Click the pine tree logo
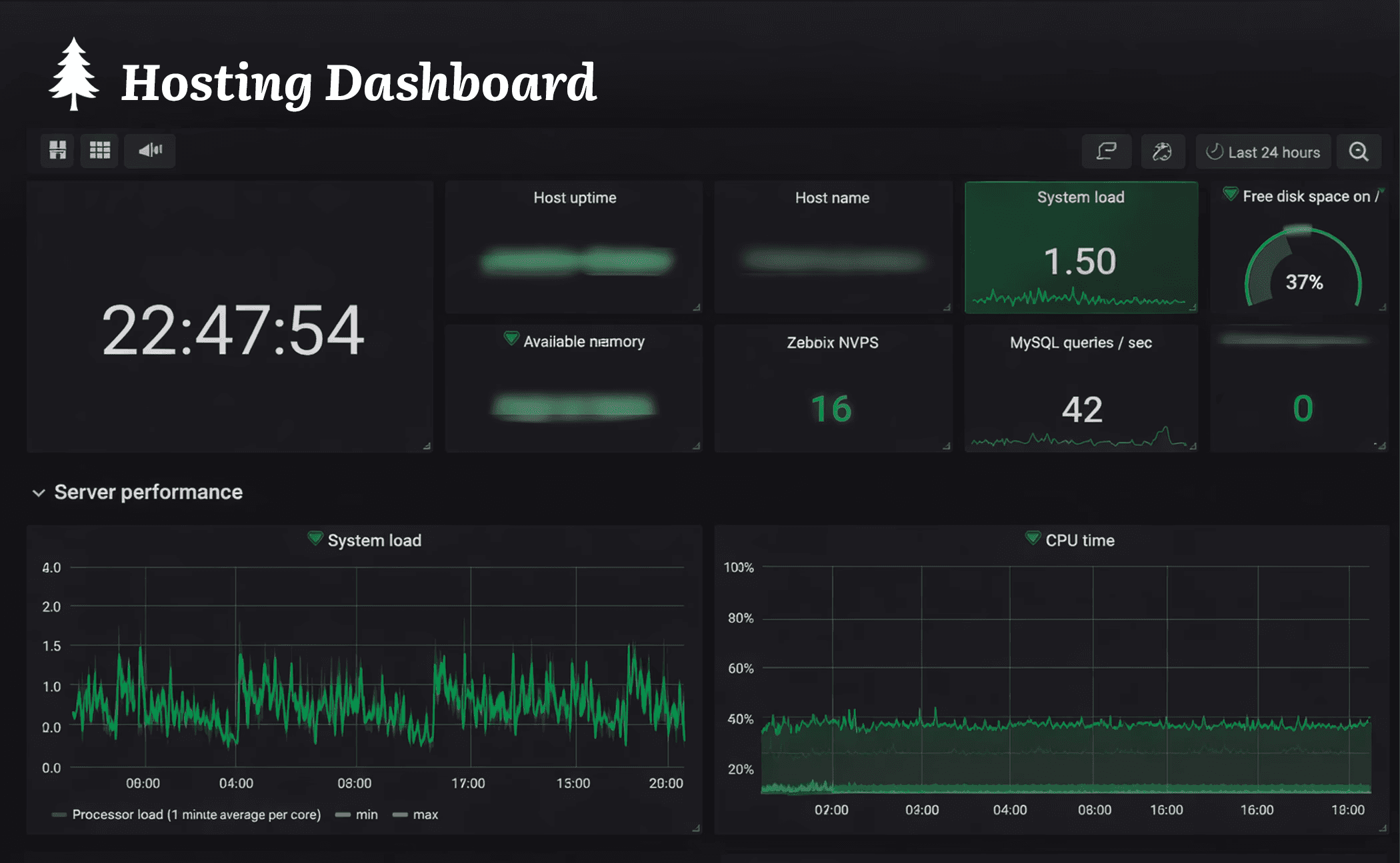The width and height of the screenshot is (1400, 863). click(x=74, y=74)
